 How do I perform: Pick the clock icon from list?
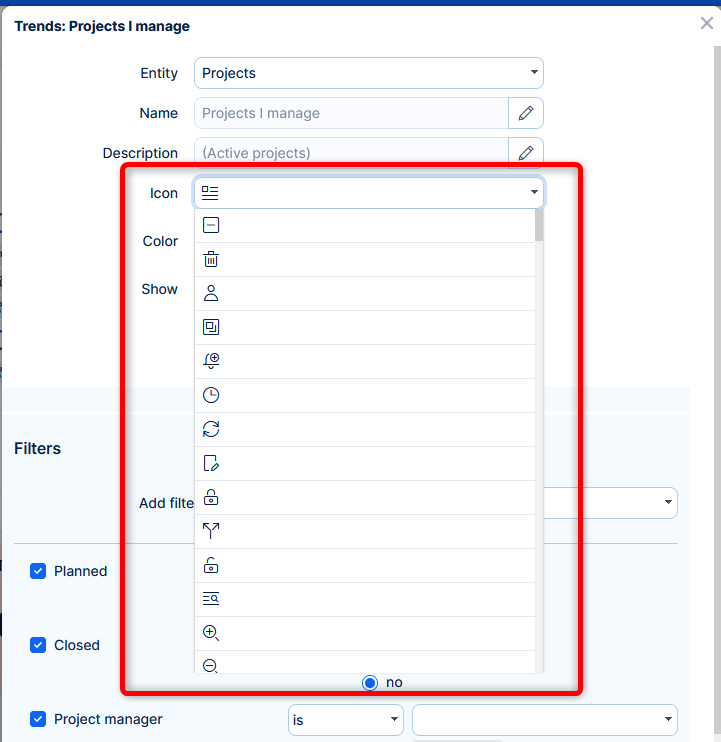tap(211, 396)
